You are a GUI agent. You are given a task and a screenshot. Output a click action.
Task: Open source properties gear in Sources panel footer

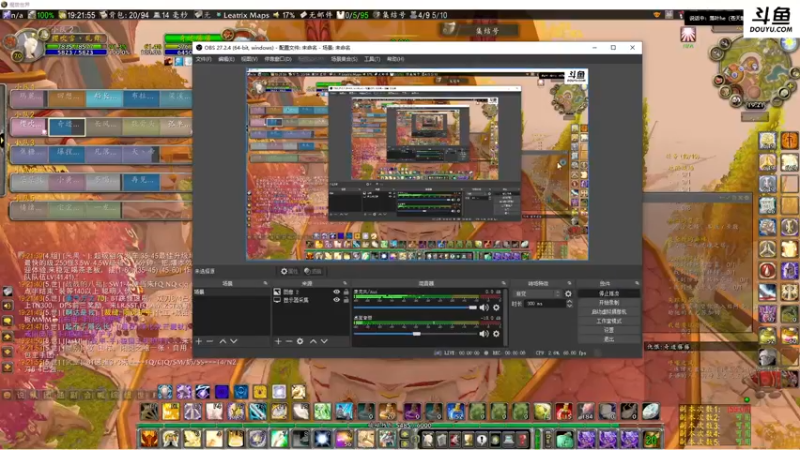point(300,341)
